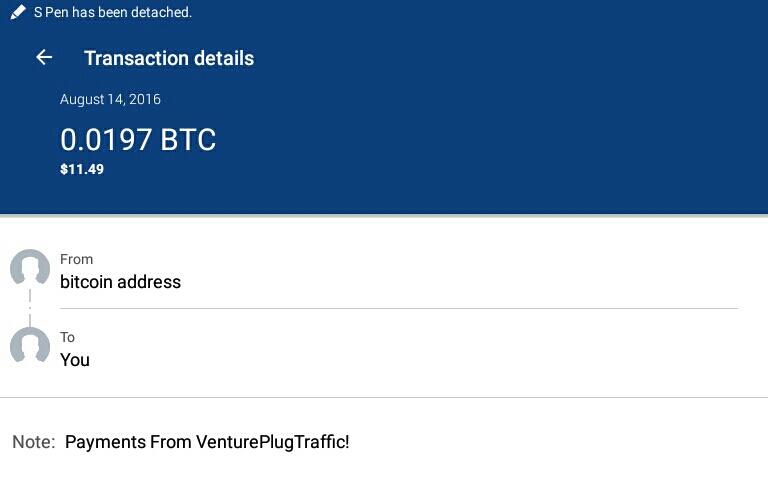
Task: Tap the You recipient entry
Action: tap(75, 360)
